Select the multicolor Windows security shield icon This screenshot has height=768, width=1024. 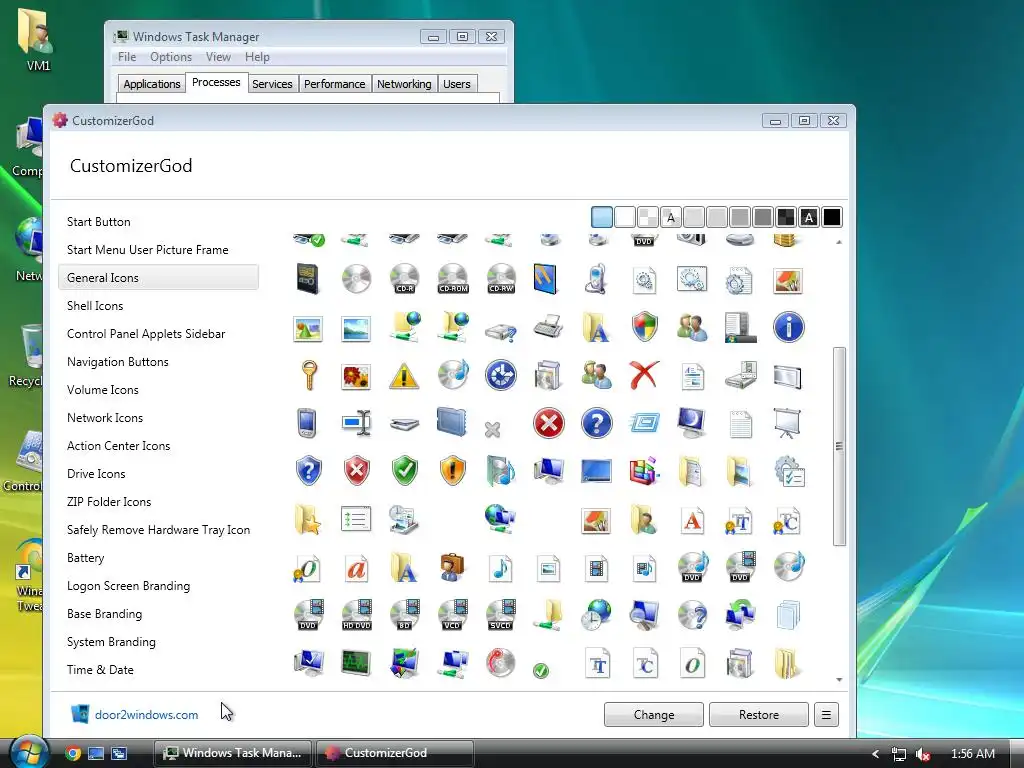(644, 327)
